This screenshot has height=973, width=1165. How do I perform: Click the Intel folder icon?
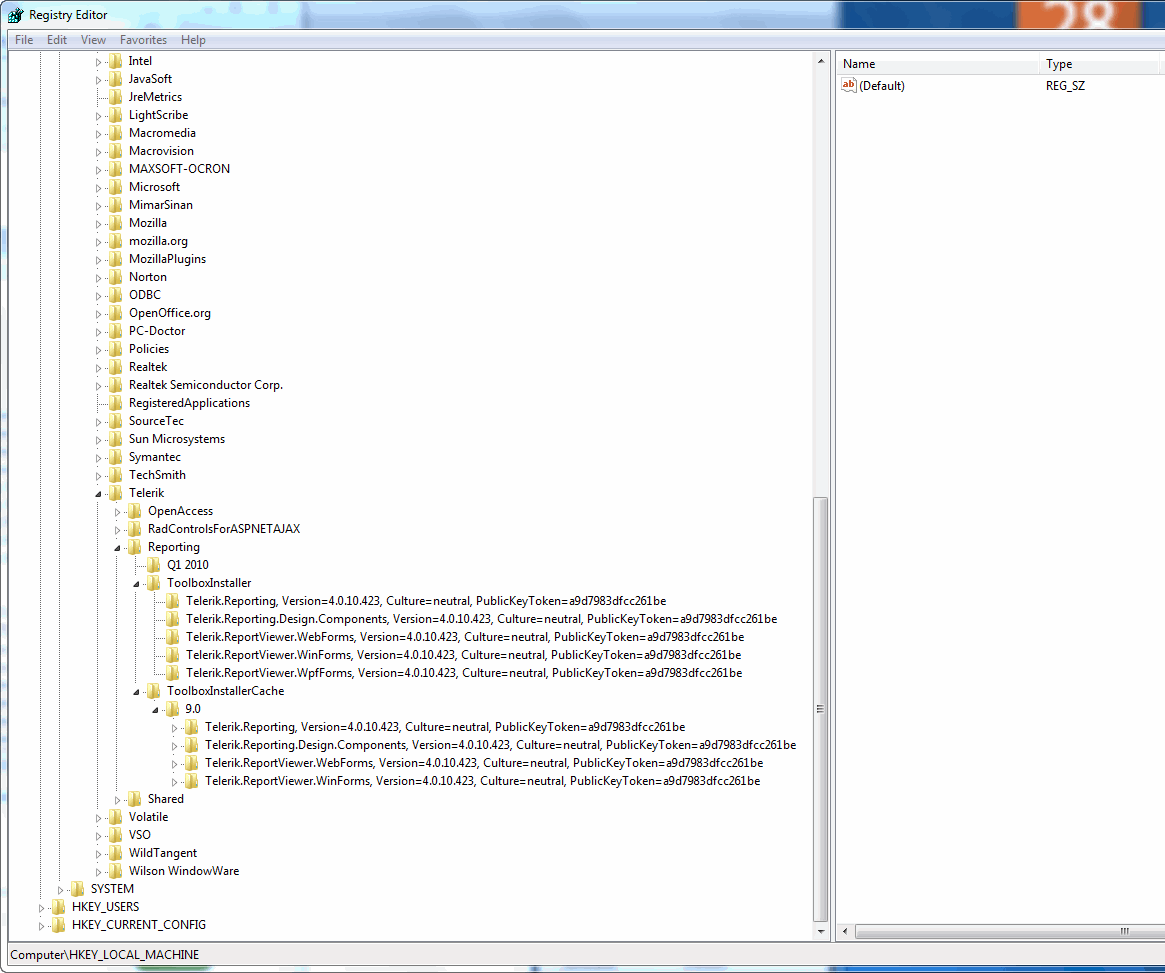click(116, 61)
